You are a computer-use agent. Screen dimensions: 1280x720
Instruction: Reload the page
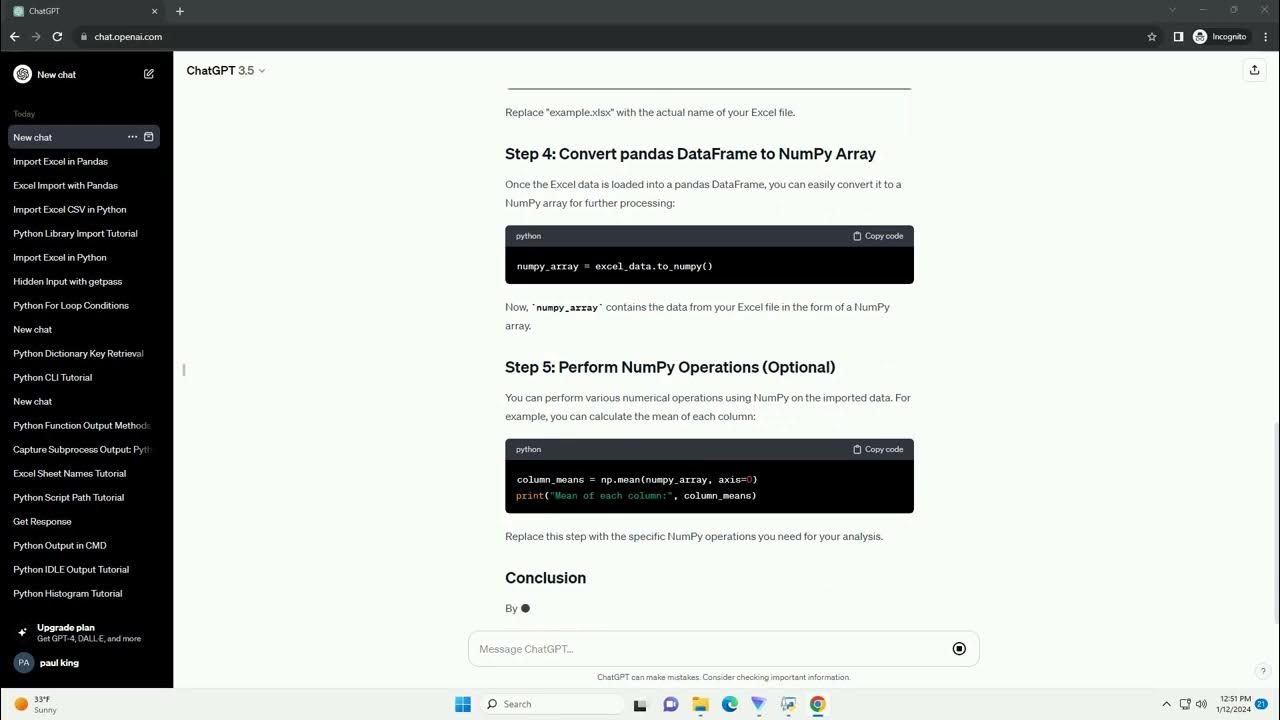pos(57,37)
